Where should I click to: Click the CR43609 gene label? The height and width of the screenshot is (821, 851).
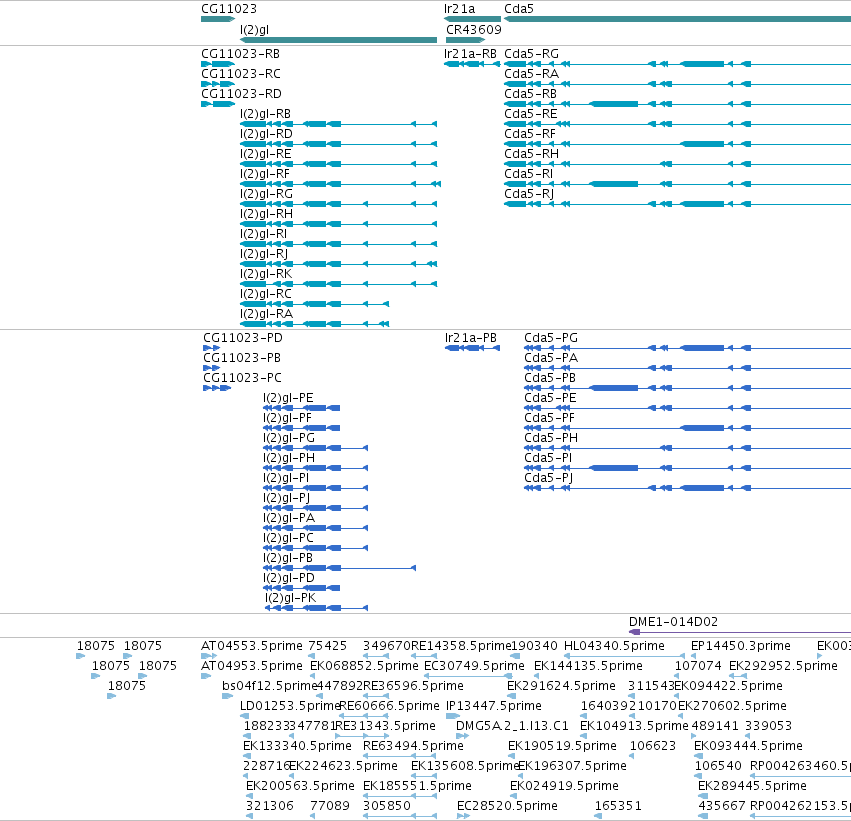(473, 30)
